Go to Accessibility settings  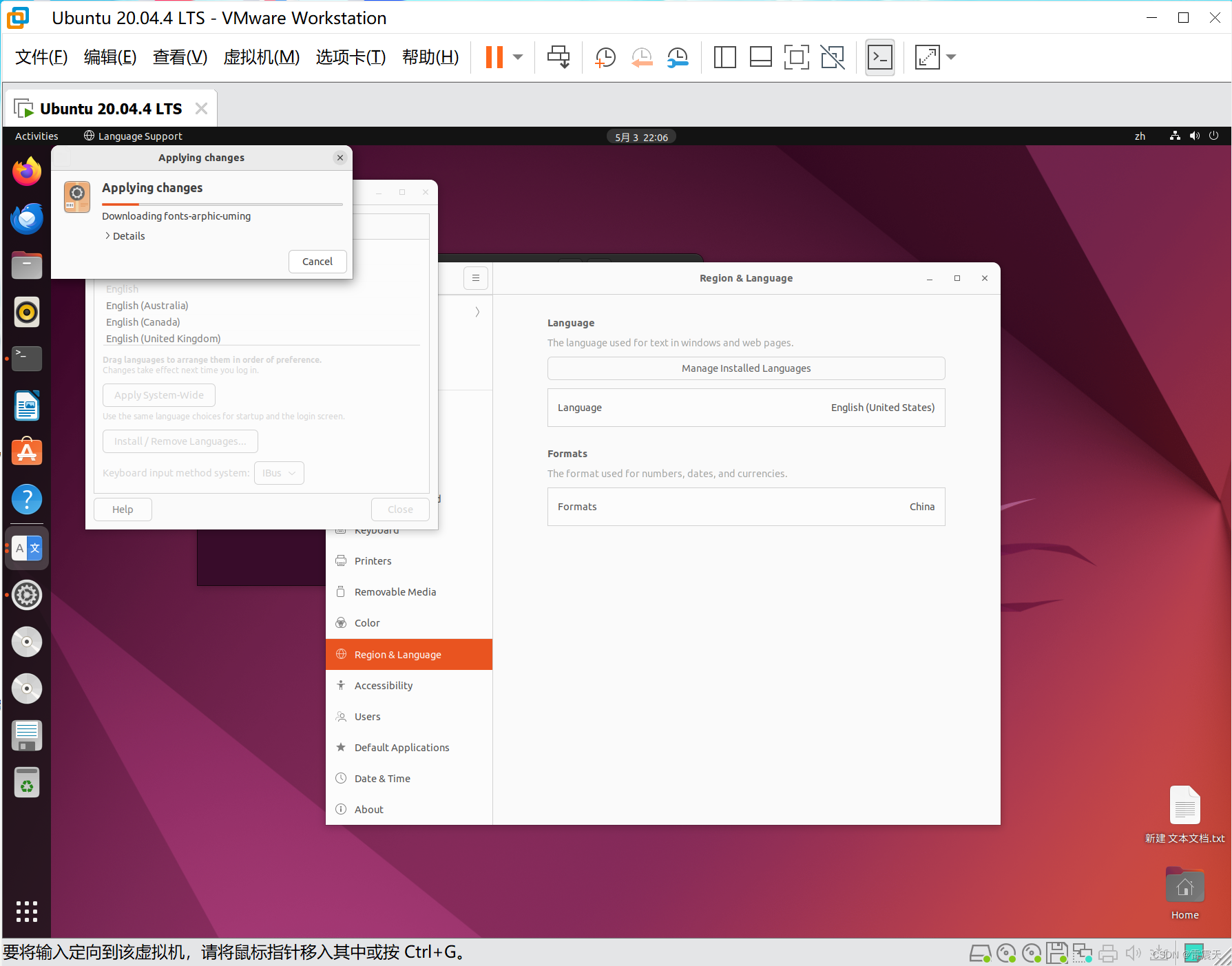tap(409, 686)
